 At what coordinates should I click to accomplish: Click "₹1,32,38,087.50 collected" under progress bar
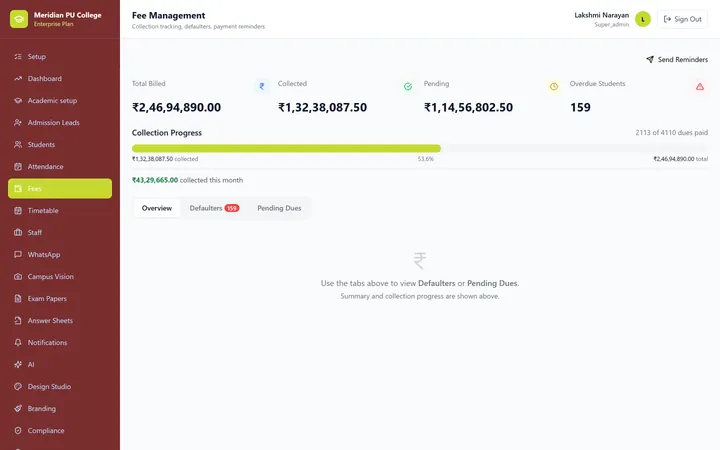point(165,159)
